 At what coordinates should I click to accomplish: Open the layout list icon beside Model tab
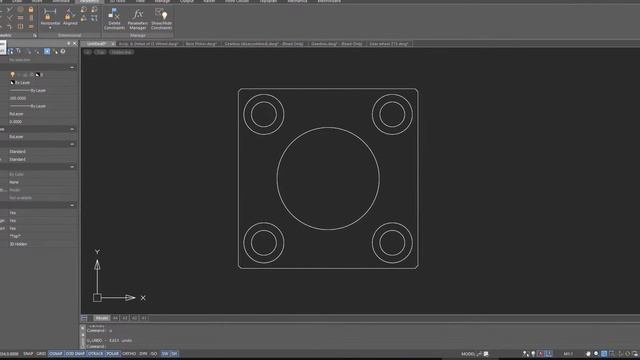point(84,318)
